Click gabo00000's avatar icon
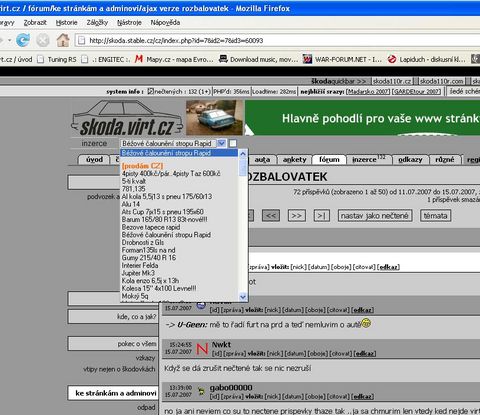Viewport: 480px width, 415px height. click(201, 391)
